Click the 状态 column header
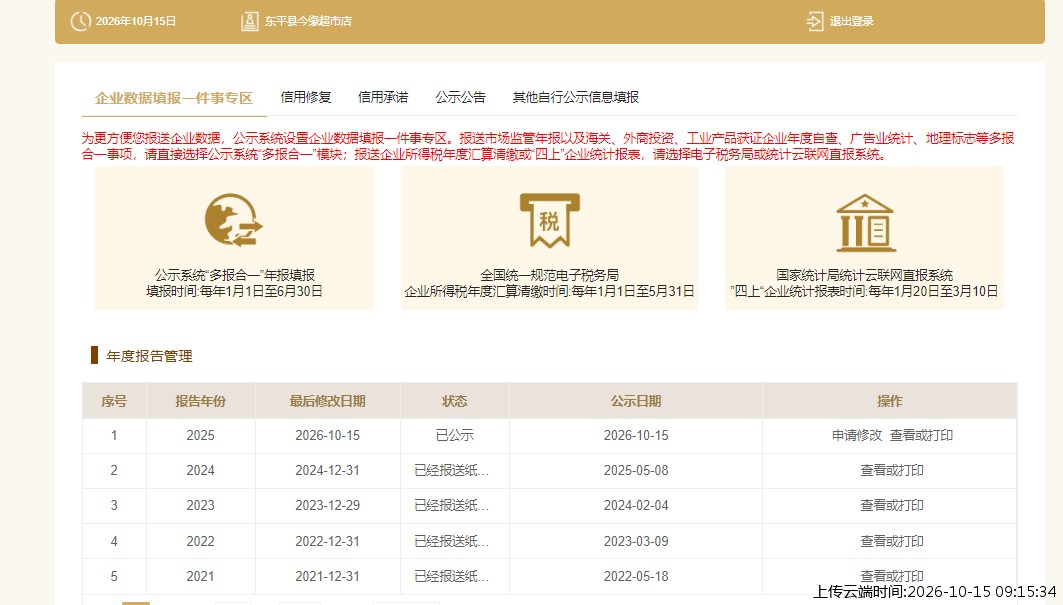This screenshot has width=1063, height=605. click(x=454, y=401)
